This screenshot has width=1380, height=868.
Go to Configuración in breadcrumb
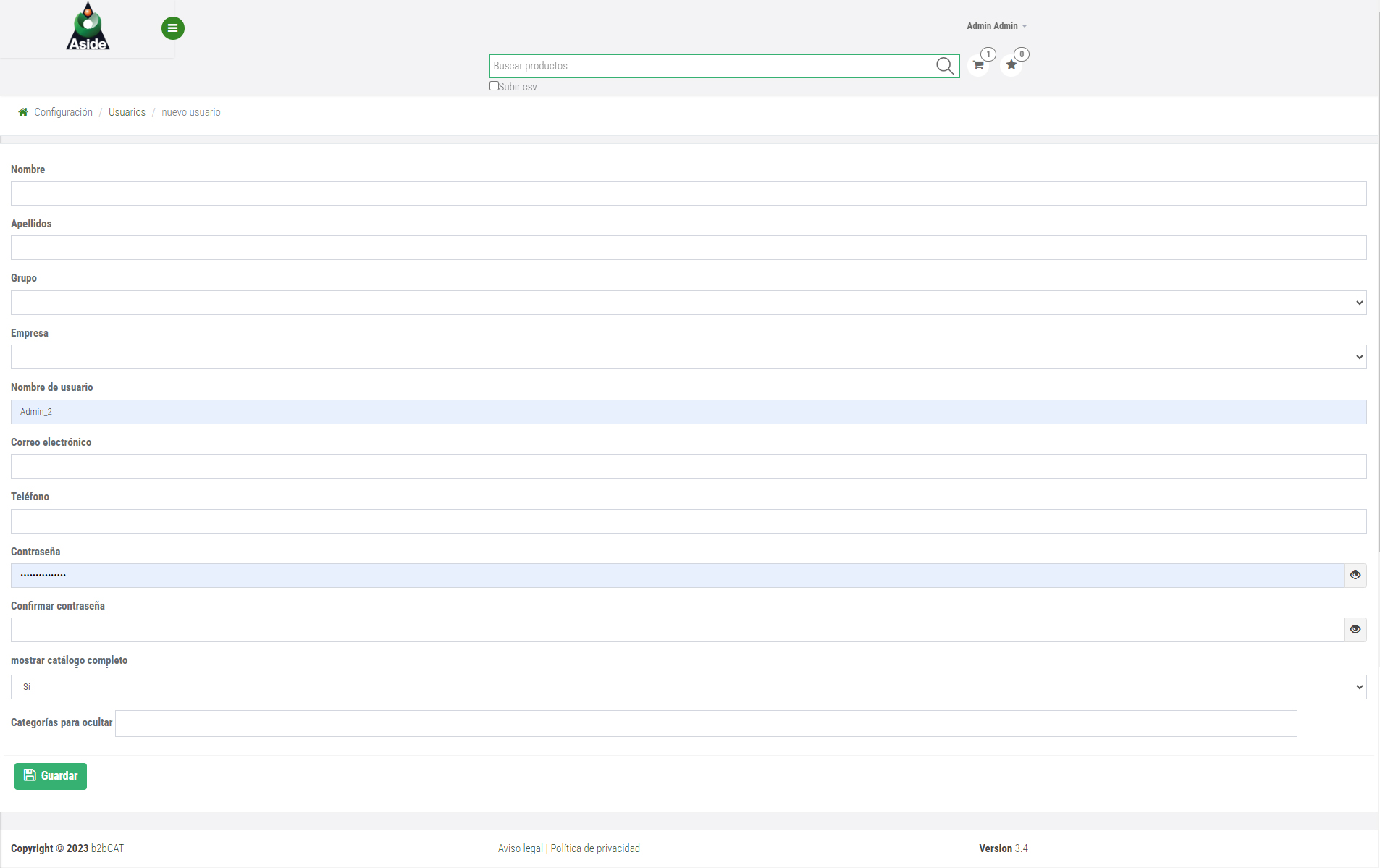pyautogui.click(x=63, y=112)
